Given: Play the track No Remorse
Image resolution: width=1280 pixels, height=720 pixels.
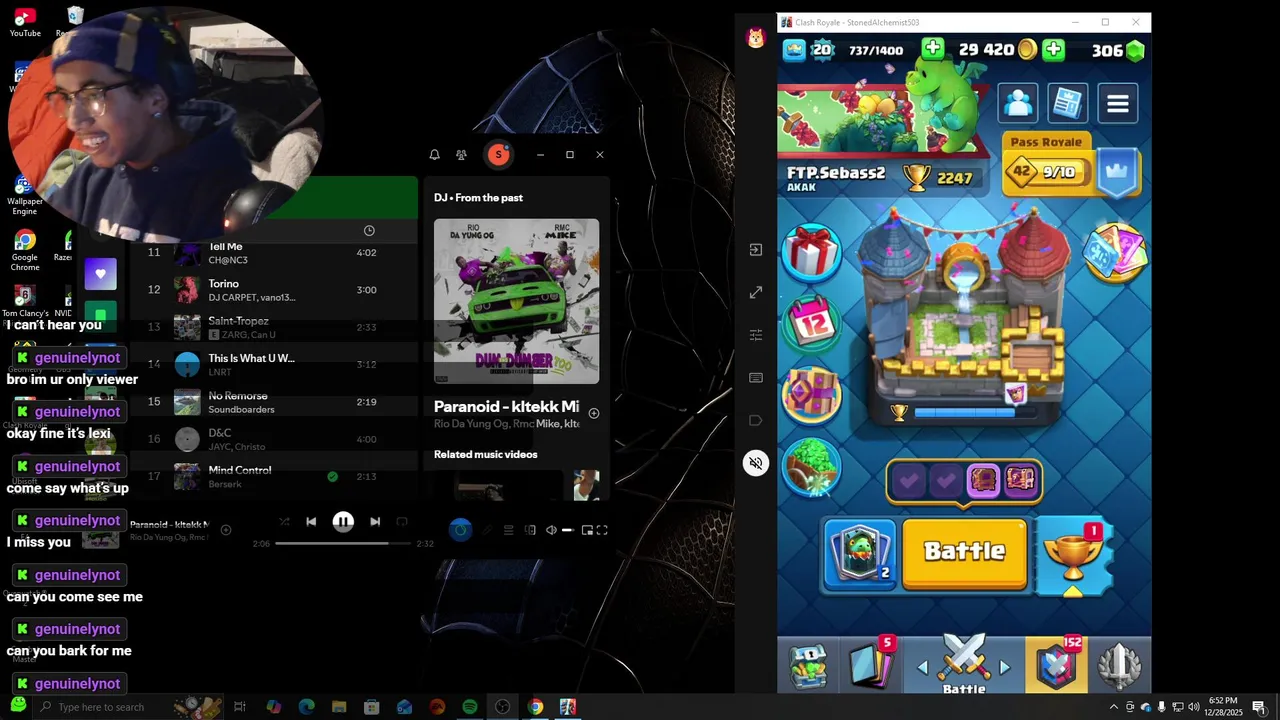Looking at the screenshot, I should pyautogui.click(x=273, y=402).
